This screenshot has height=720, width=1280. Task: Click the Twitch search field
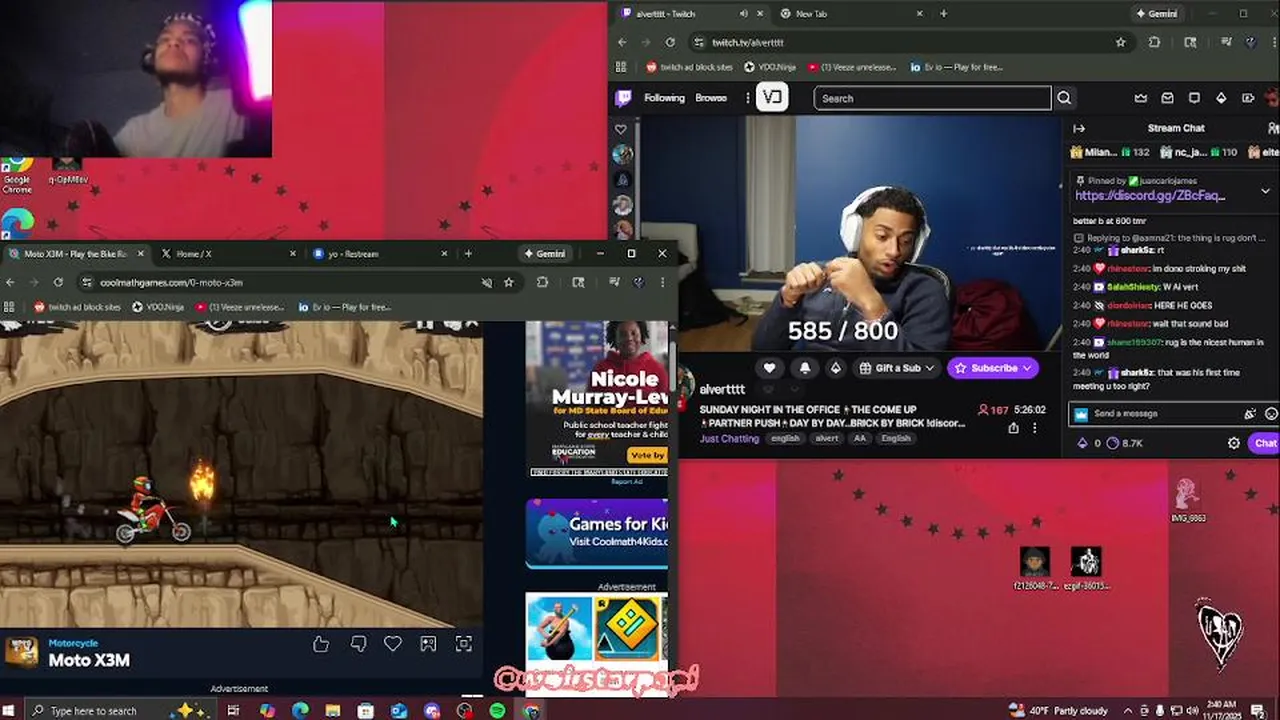932,98
